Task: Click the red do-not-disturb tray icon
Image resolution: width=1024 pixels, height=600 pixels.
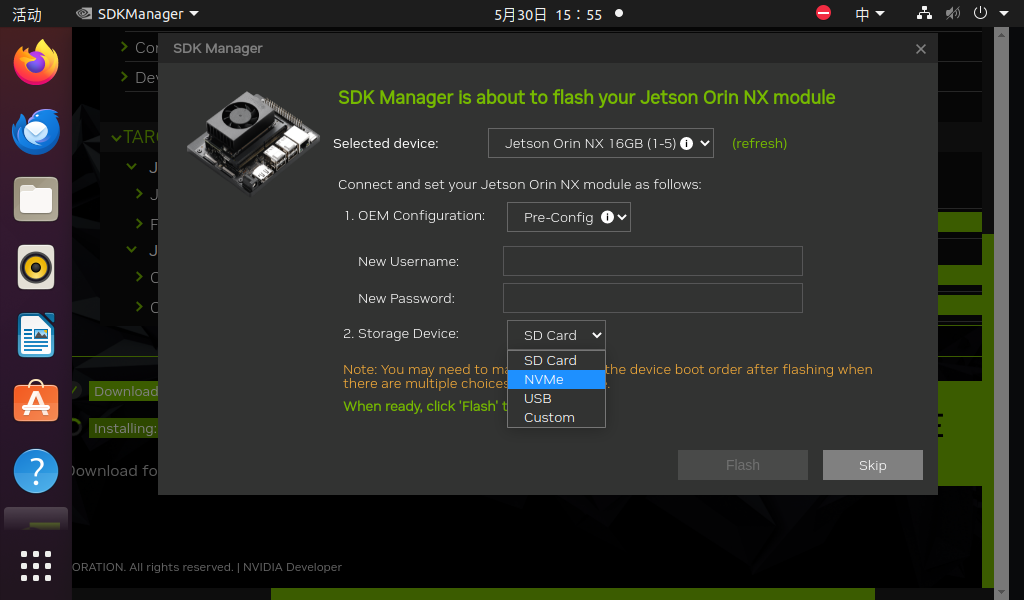Action: pos(824,13)
